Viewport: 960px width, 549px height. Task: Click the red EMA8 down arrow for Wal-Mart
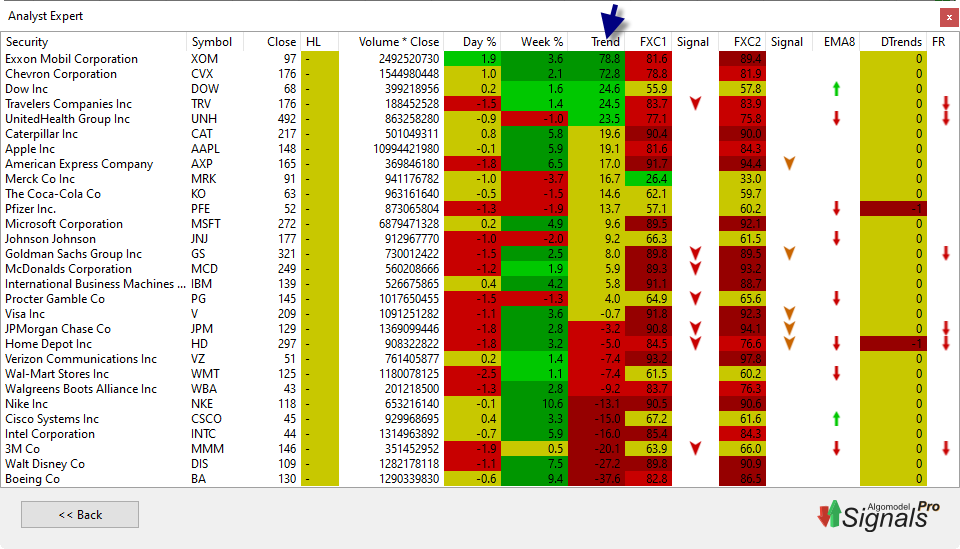(x=836, y=373)
